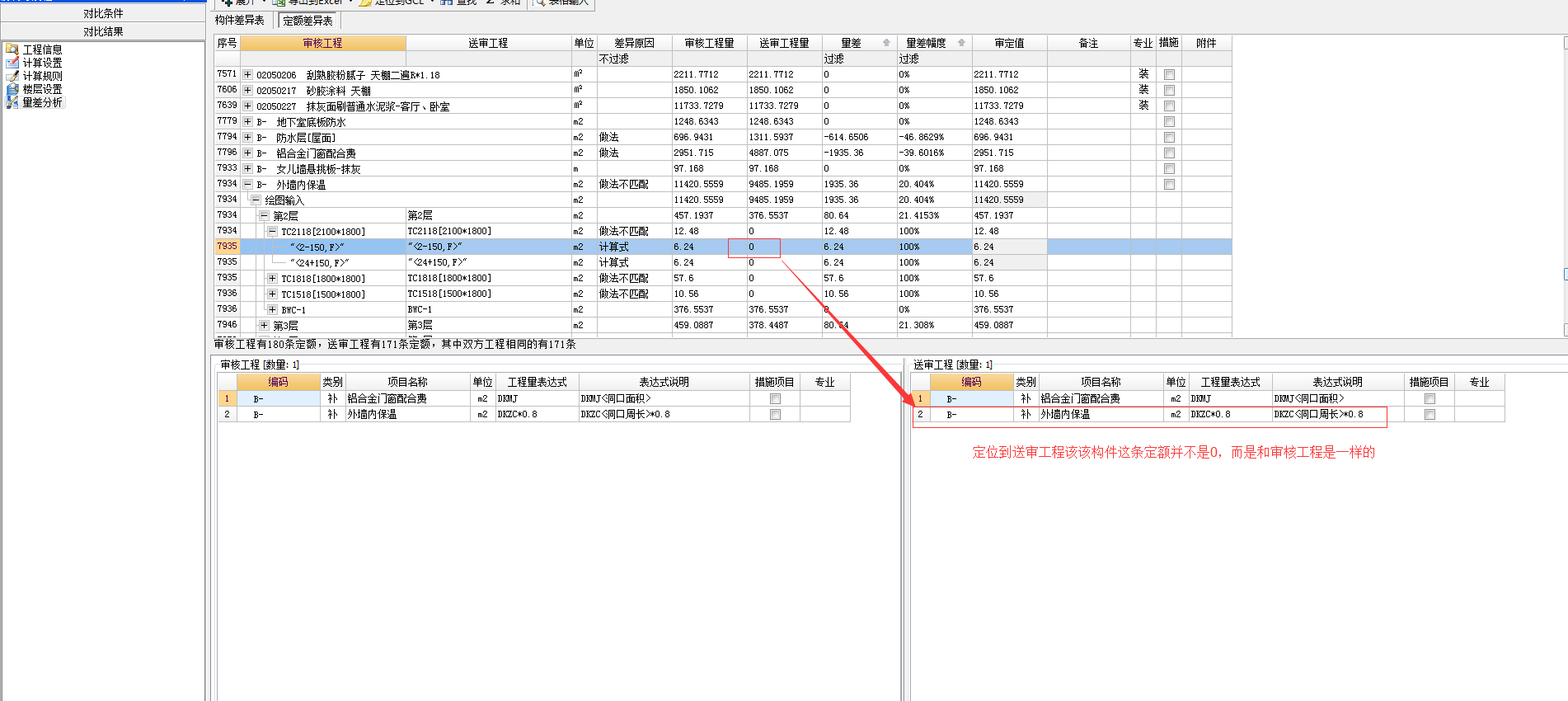Open 工程信息 in the left tree
1568x701 pixels.
click(42, 49)
